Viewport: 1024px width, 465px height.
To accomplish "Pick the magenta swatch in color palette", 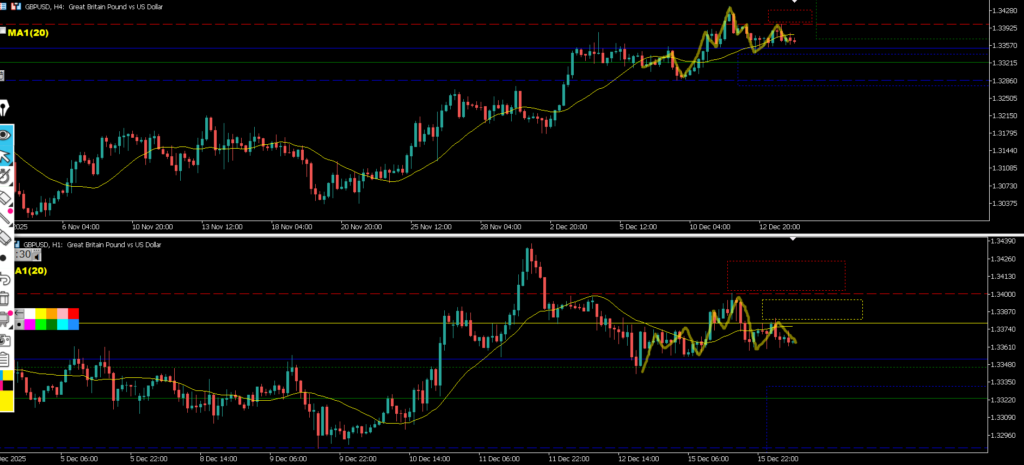I will point(30,325).
